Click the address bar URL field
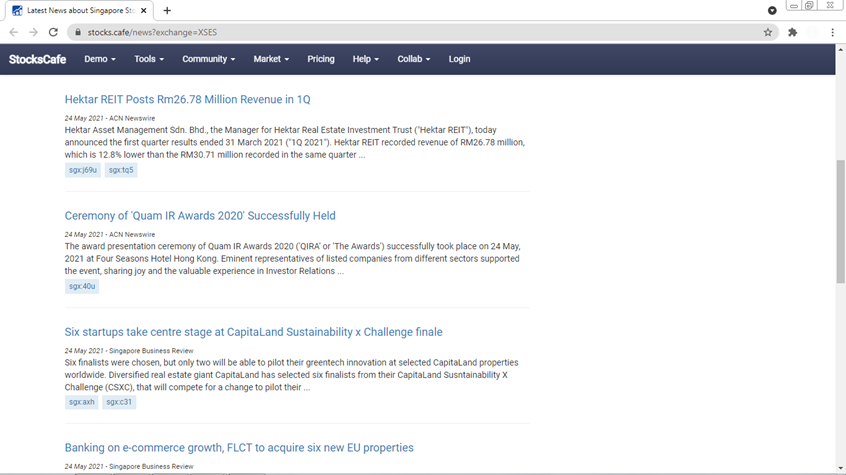This screenshot has width=846, height=475. click(x=421, y=32)
